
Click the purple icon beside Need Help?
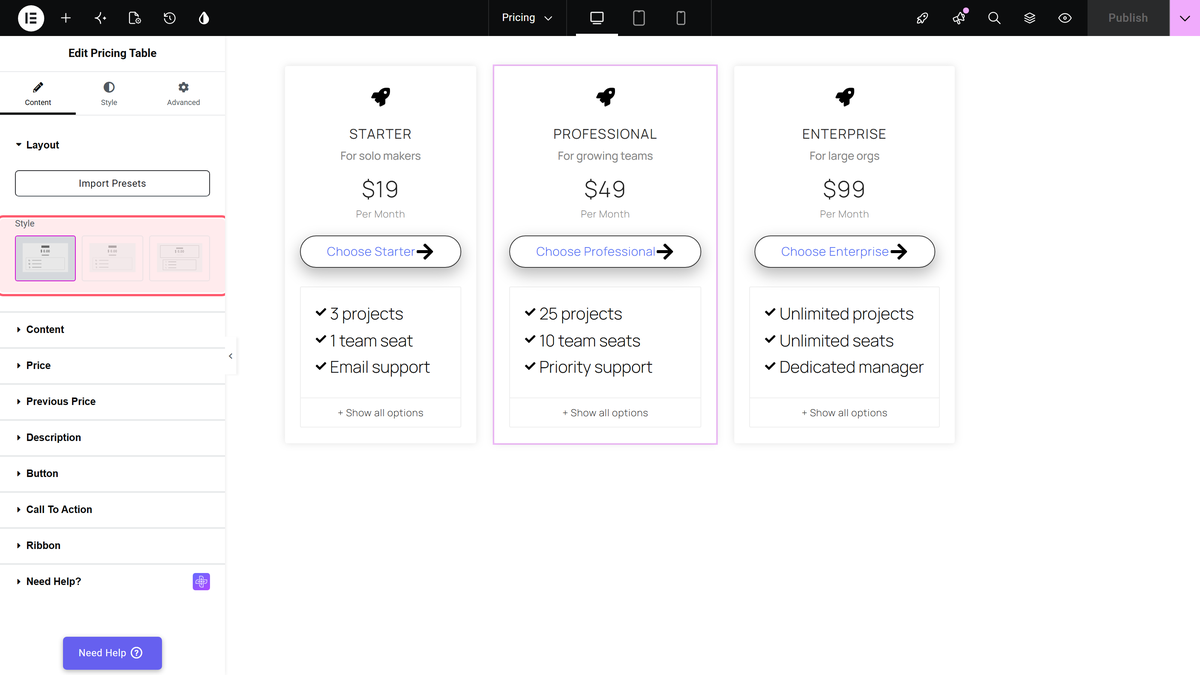pos(201,582)
